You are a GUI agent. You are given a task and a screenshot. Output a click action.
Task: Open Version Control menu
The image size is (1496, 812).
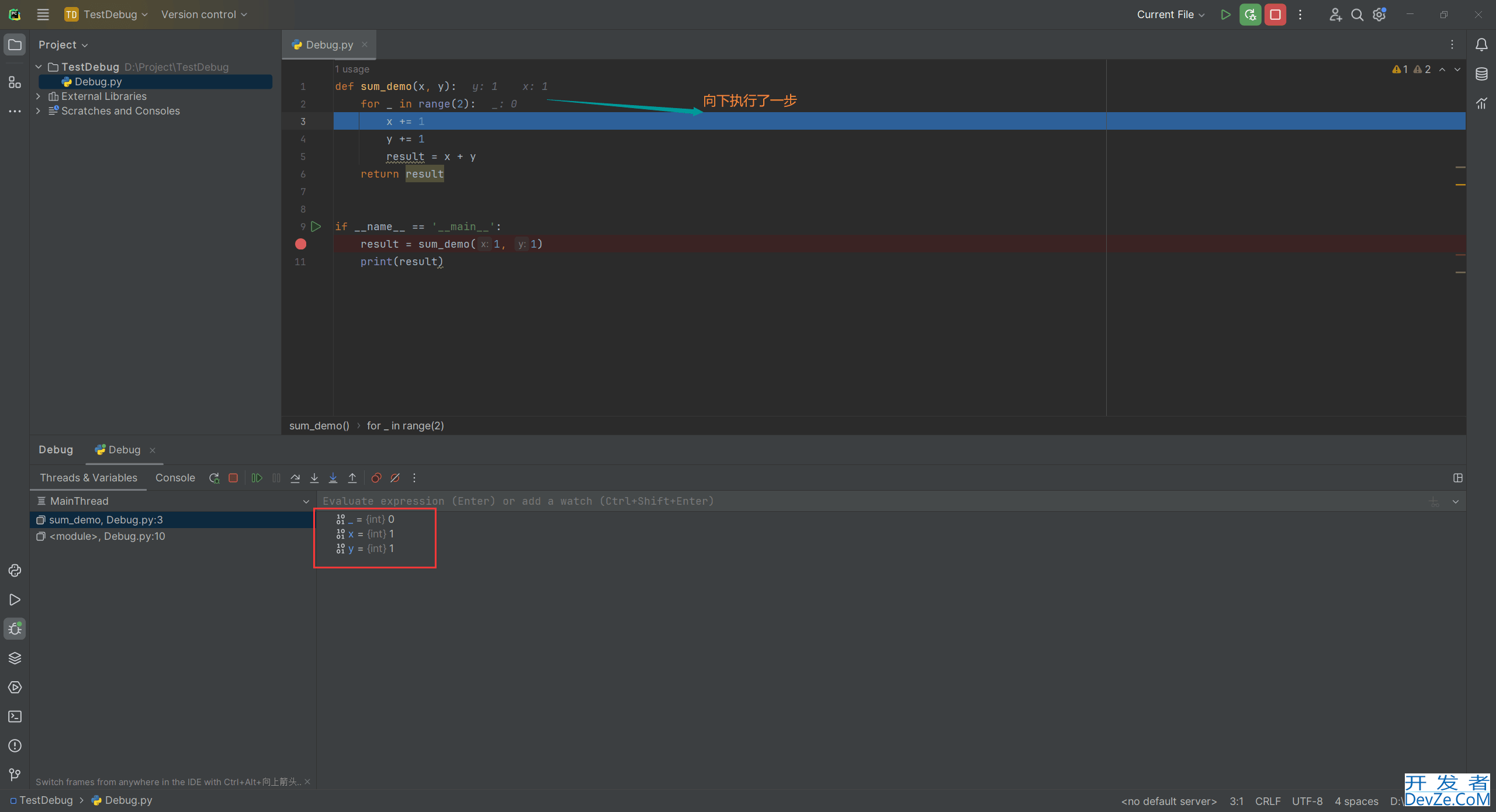201,14
